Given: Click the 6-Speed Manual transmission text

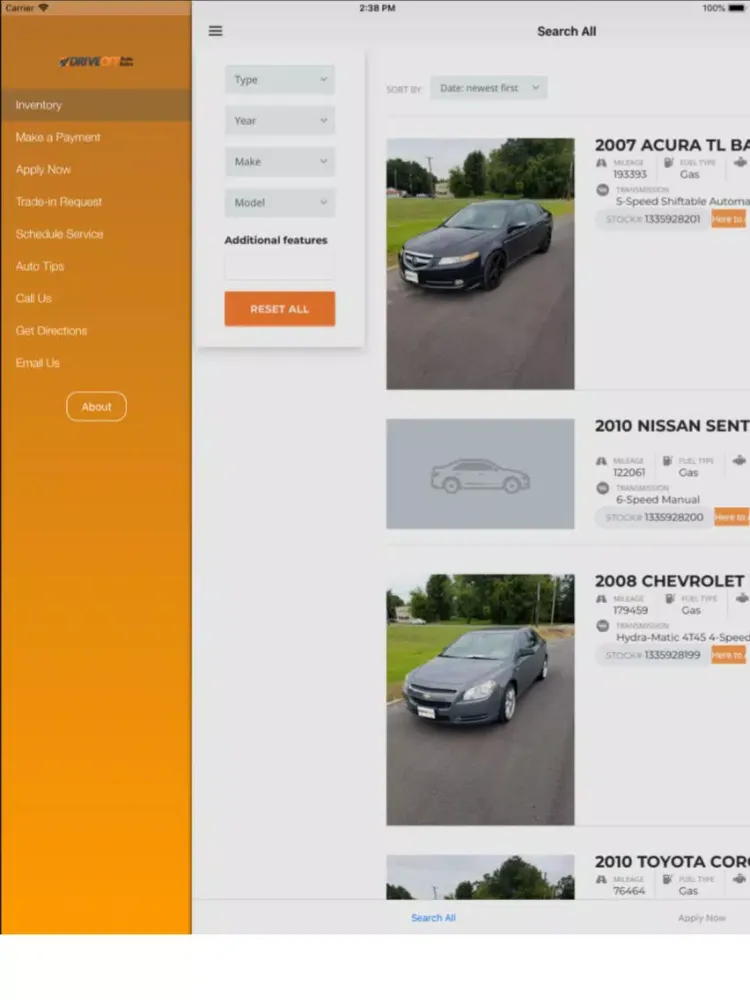Looking at the screenshot, I should (658, 499).
